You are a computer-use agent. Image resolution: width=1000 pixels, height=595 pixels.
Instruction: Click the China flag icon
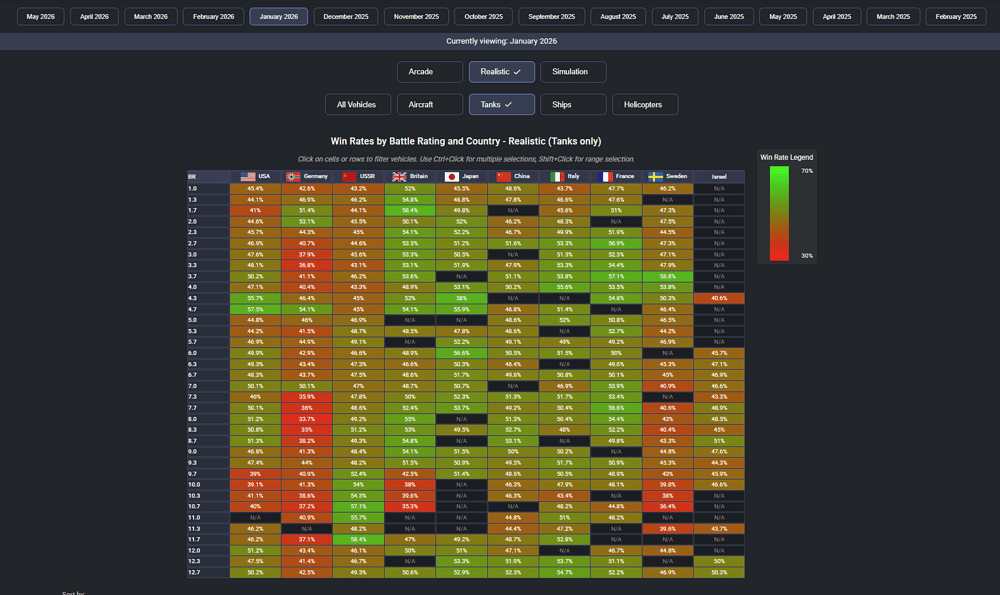(x=503, y=177)
